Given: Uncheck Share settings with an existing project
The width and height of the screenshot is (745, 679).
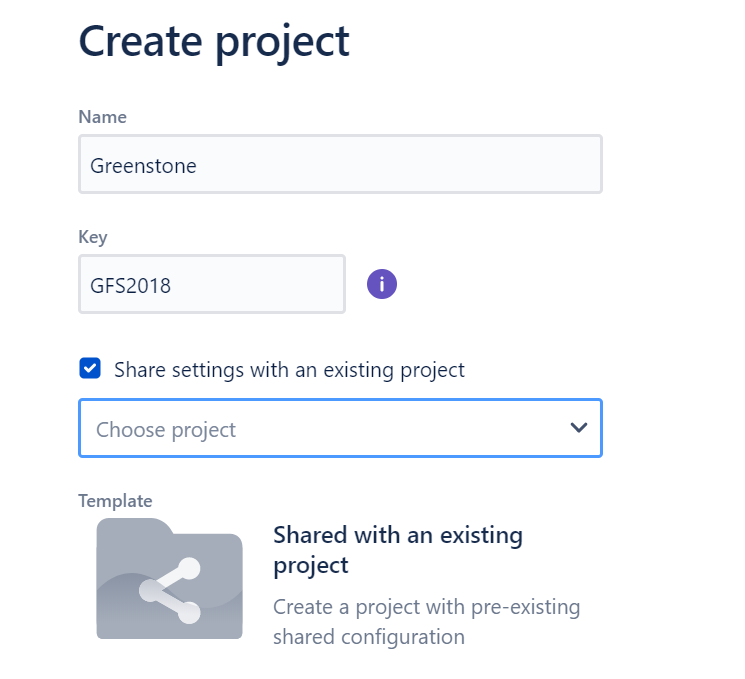Looking at the screenshot, I should [90, 369].
